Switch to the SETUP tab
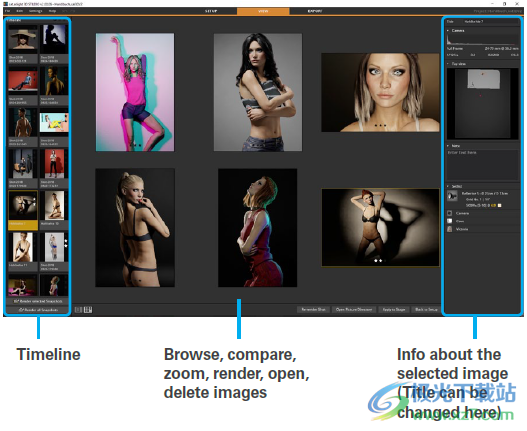Screen dimensions: 527x431 point(211,11)
